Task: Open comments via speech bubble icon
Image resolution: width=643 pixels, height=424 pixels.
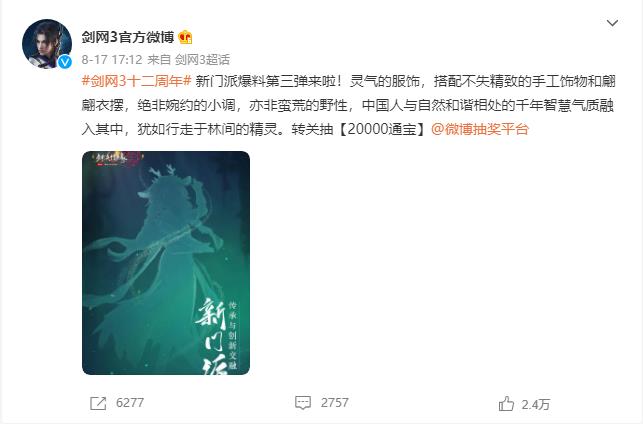Action: [x=303, y=403]
